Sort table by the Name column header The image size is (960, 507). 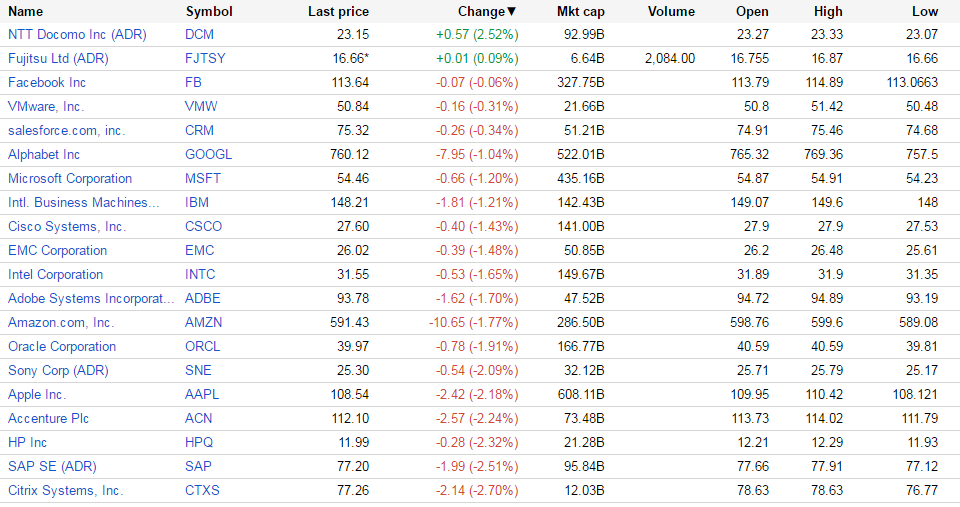[x=26, y=12]
